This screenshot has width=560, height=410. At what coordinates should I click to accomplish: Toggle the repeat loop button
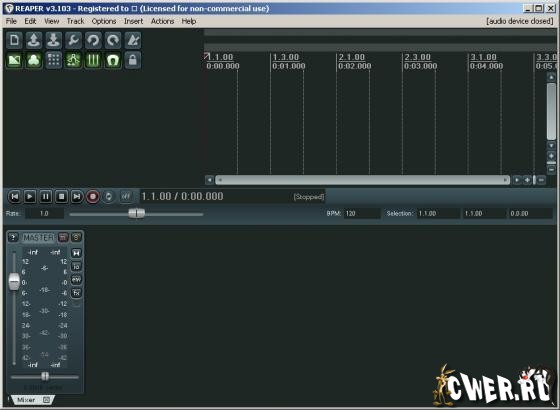[109, 196]
